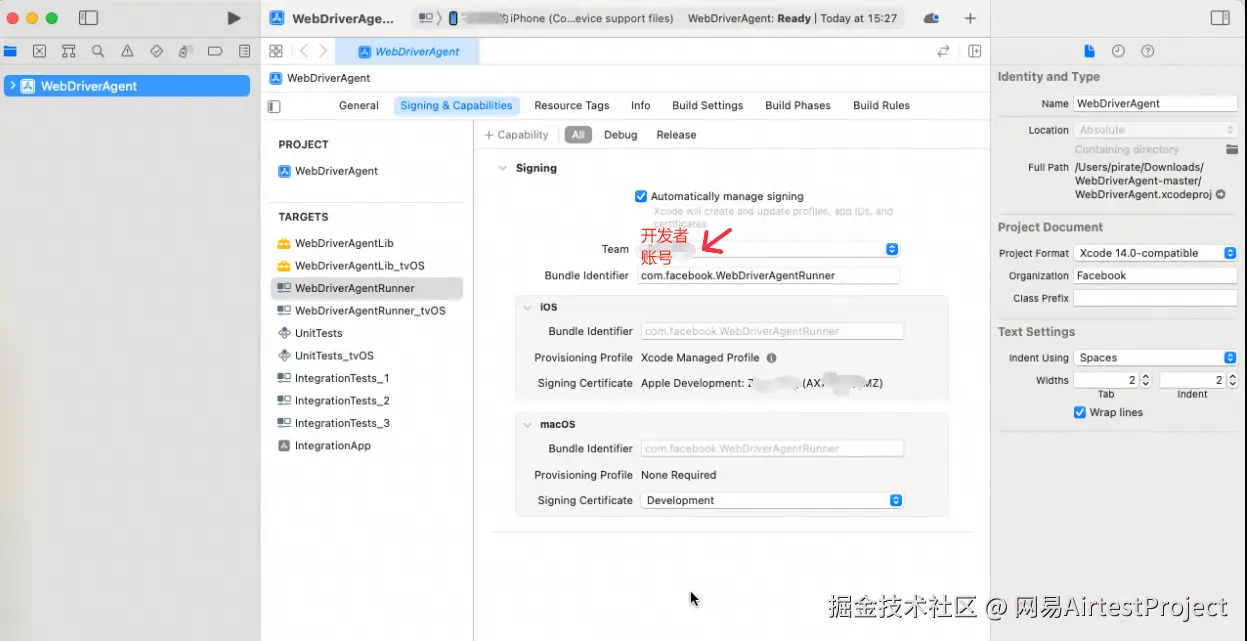Click the Indent width stepper
Image resolution: width=1247 pixels, height=641 pixels.
tap(1232, 380)
